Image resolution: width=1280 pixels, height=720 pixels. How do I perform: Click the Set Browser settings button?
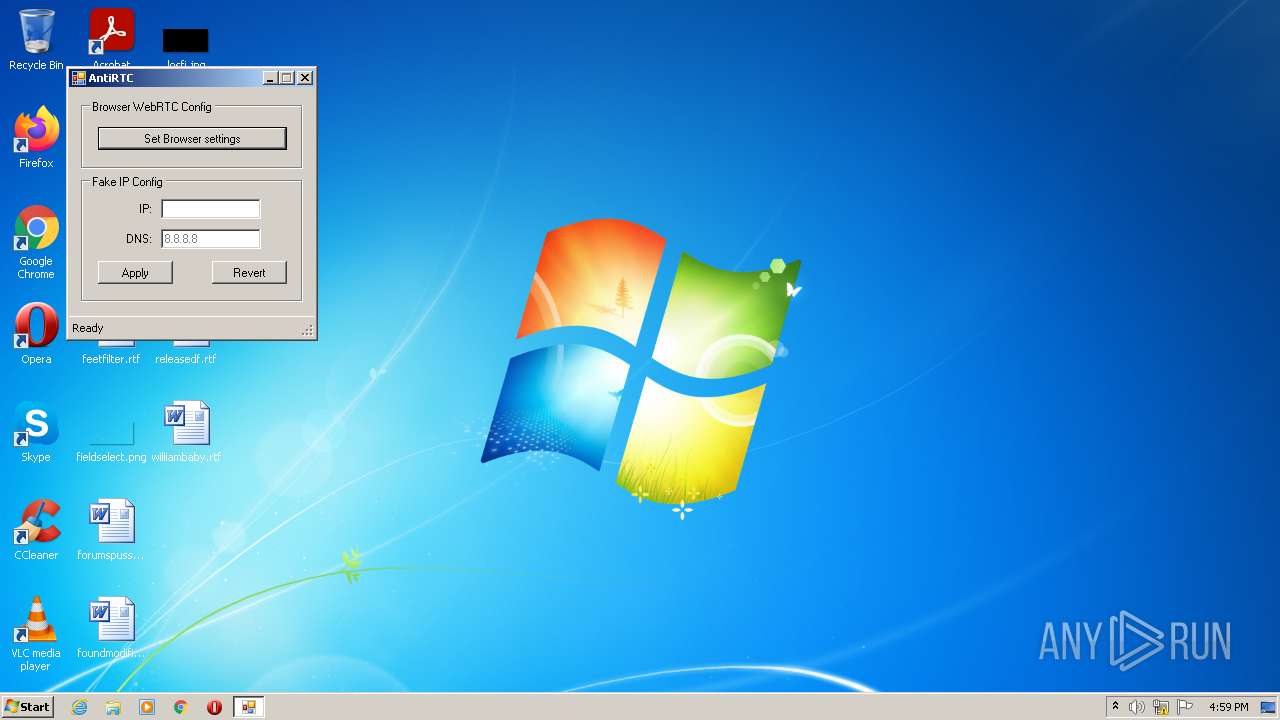[x=192, y=138]
